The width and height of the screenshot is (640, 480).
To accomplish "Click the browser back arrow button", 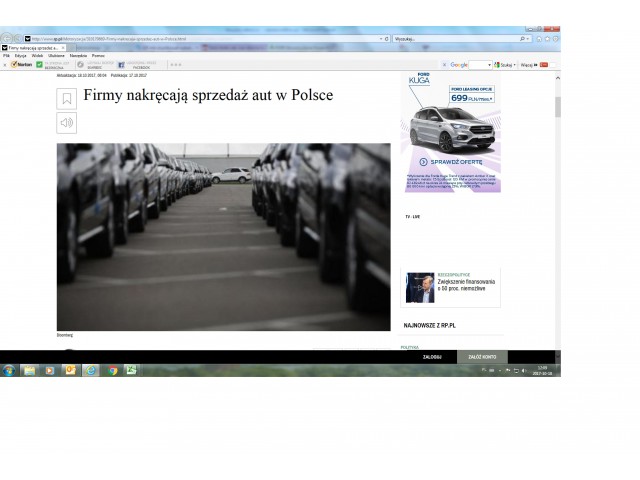I will (x=7, y=39).
